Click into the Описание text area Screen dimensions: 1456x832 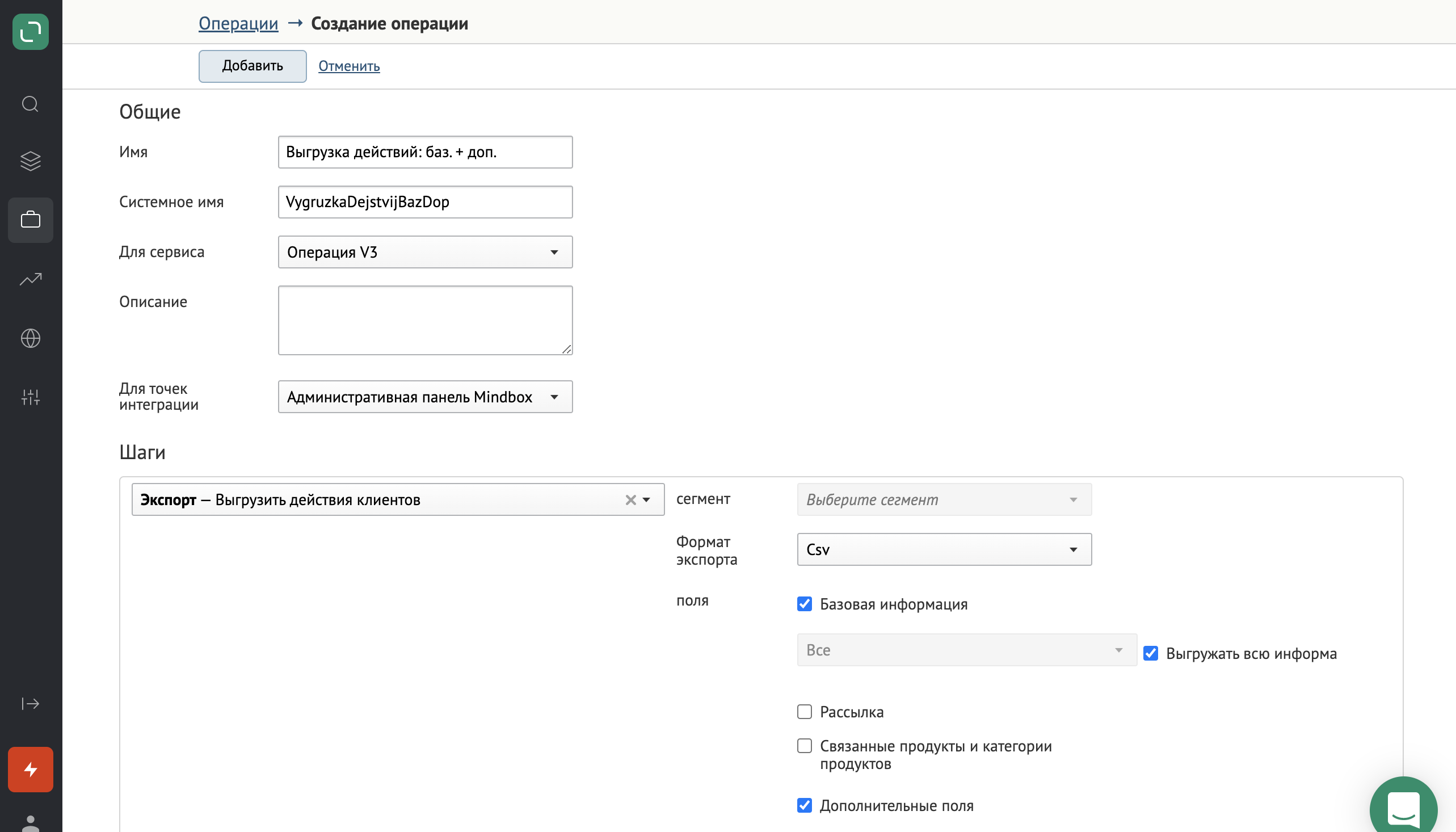[425, 320]
